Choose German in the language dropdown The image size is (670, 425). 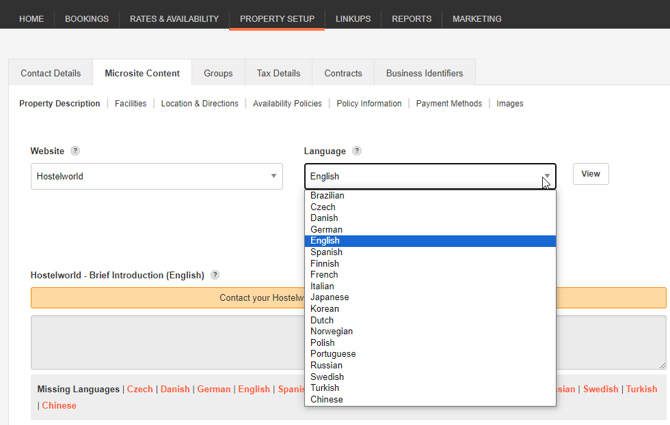pyautogui.click(x=326, y=229)
